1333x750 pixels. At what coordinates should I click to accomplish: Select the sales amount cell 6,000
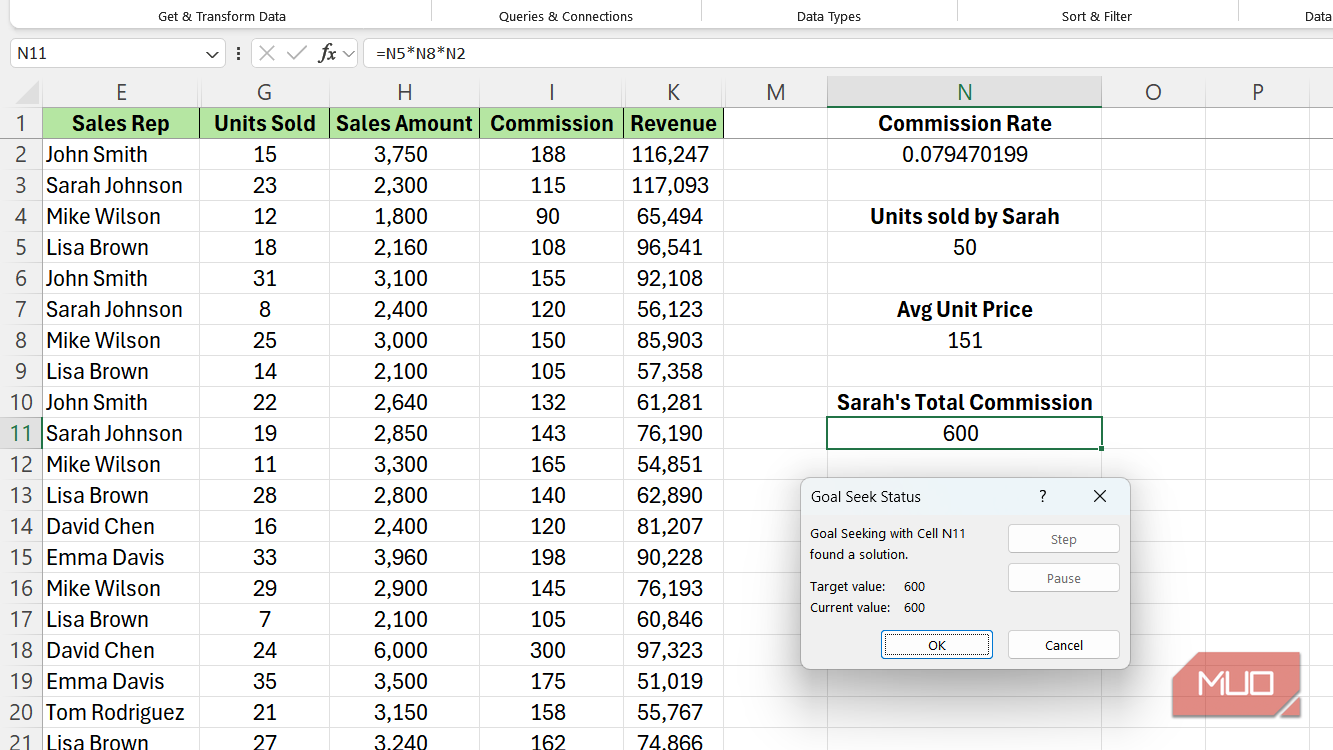click(404, 650)
